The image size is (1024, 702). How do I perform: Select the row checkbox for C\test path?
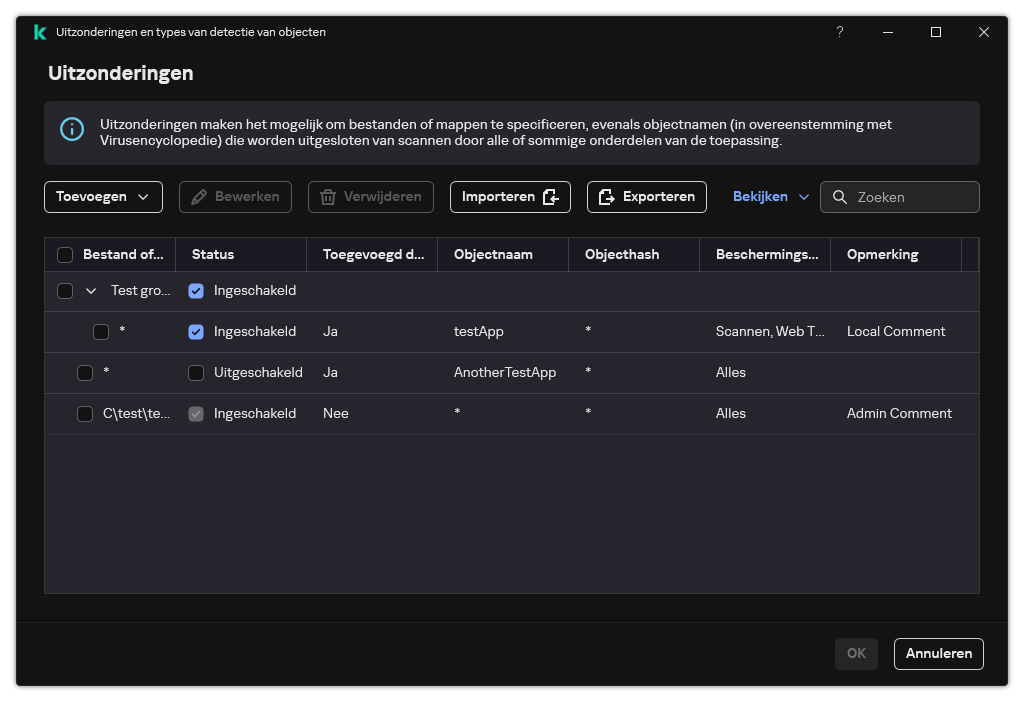(x=85, y=414)
